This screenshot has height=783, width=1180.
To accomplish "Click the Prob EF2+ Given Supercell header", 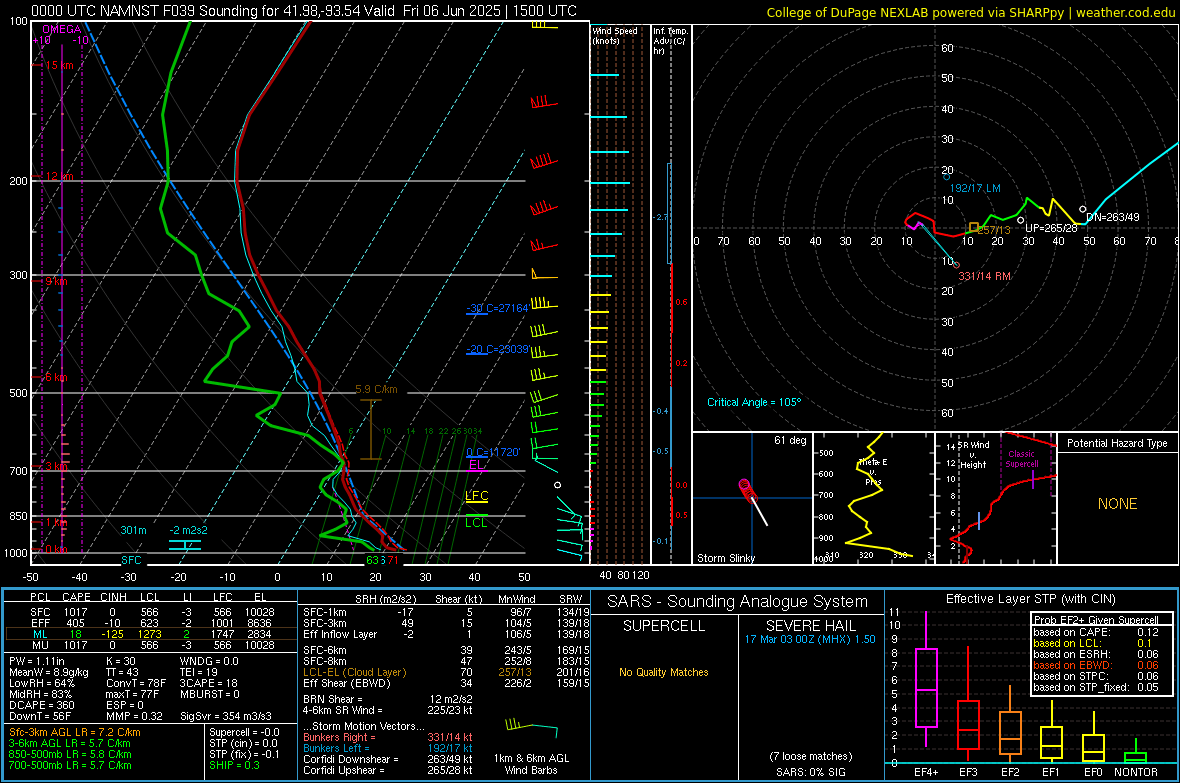I will coord(1096,620).
